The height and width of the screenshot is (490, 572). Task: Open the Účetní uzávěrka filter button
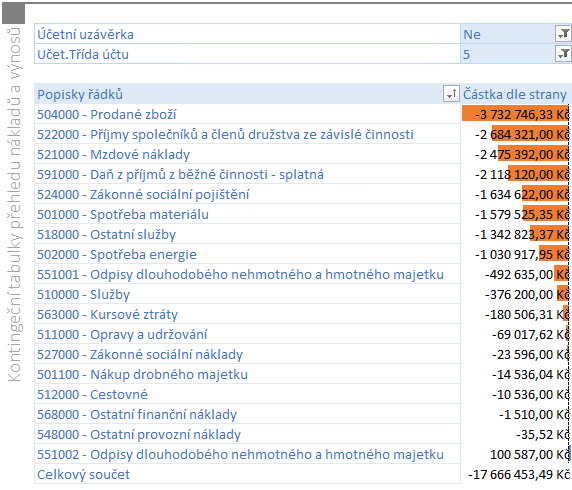tap(563, 34)
